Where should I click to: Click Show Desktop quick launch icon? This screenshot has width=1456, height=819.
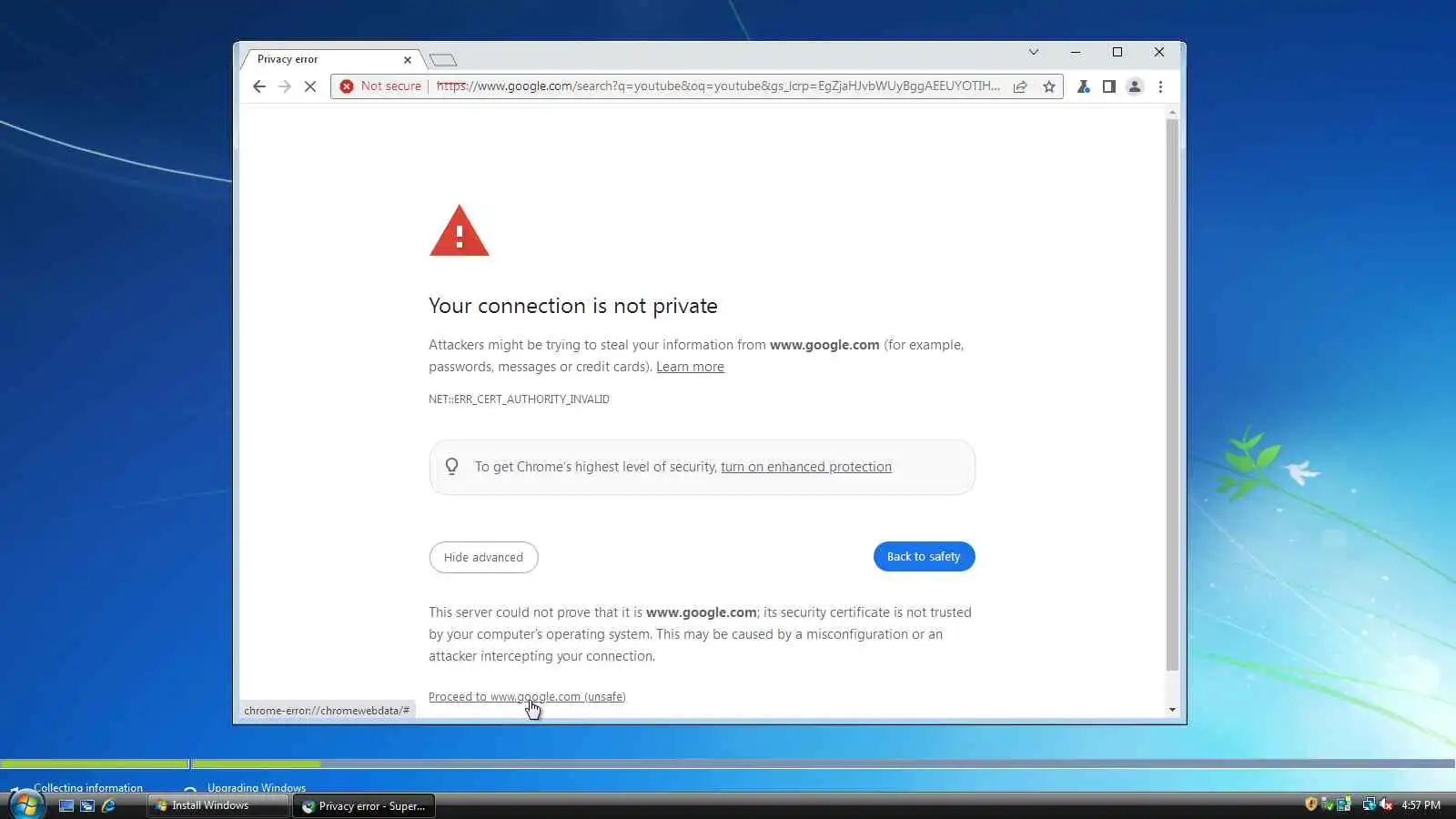[66, 805]
